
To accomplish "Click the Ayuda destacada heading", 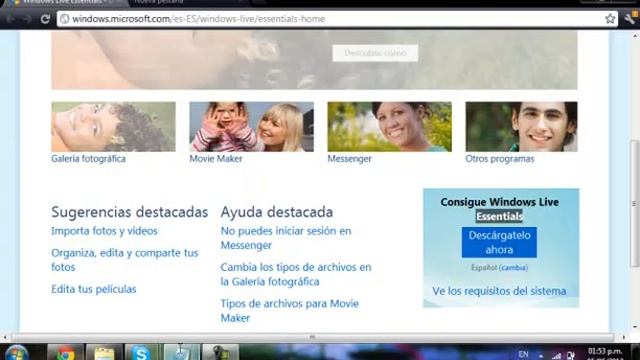I will coord(277,212).
